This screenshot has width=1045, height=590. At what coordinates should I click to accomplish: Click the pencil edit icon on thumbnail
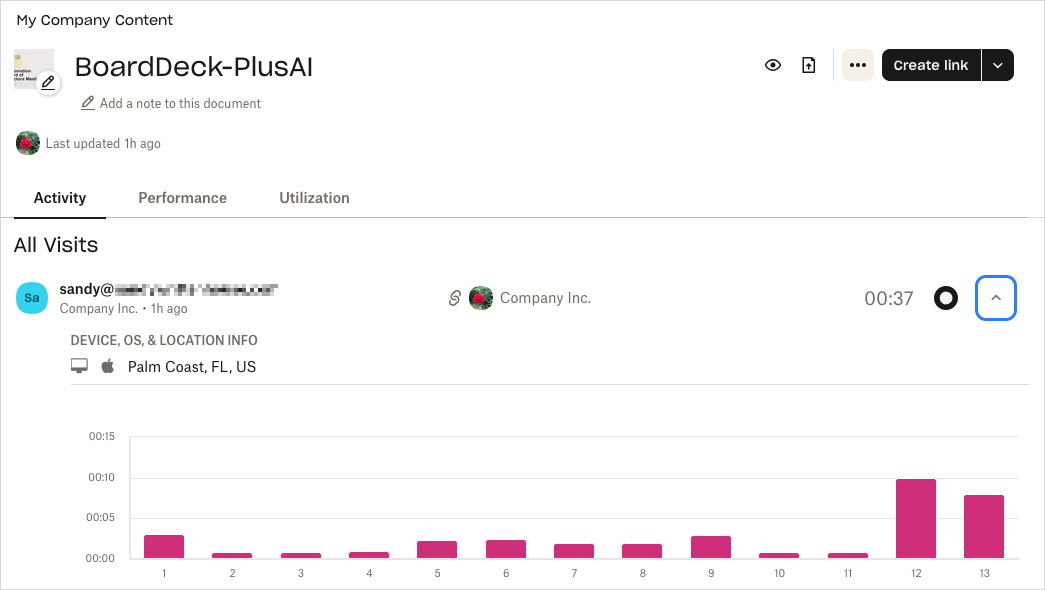tap(48, 83)
